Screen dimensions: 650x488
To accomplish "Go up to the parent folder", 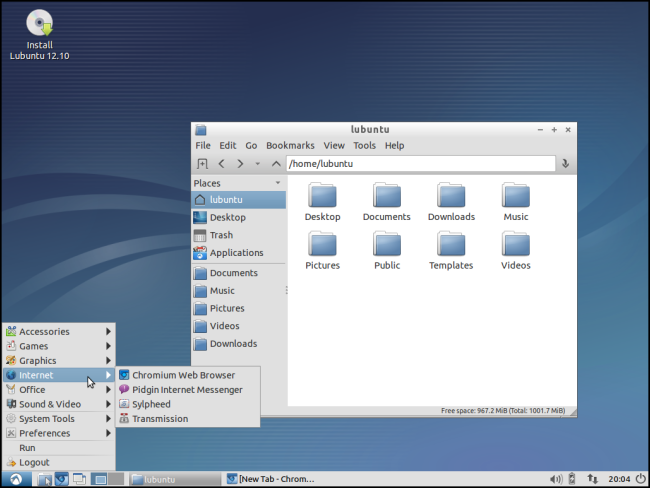I will (276, 163).
